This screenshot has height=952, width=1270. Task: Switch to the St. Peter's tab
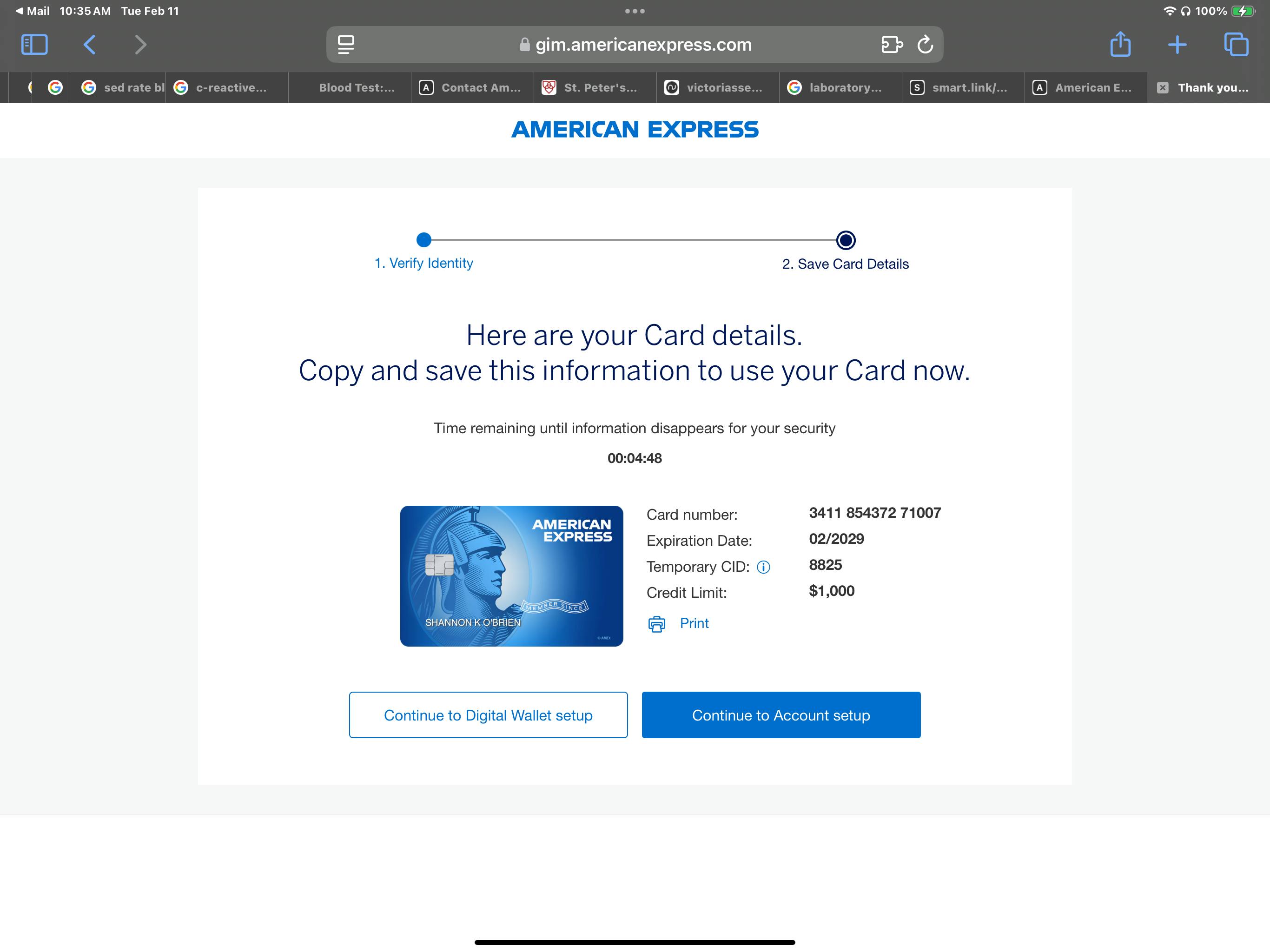(595, 88)
